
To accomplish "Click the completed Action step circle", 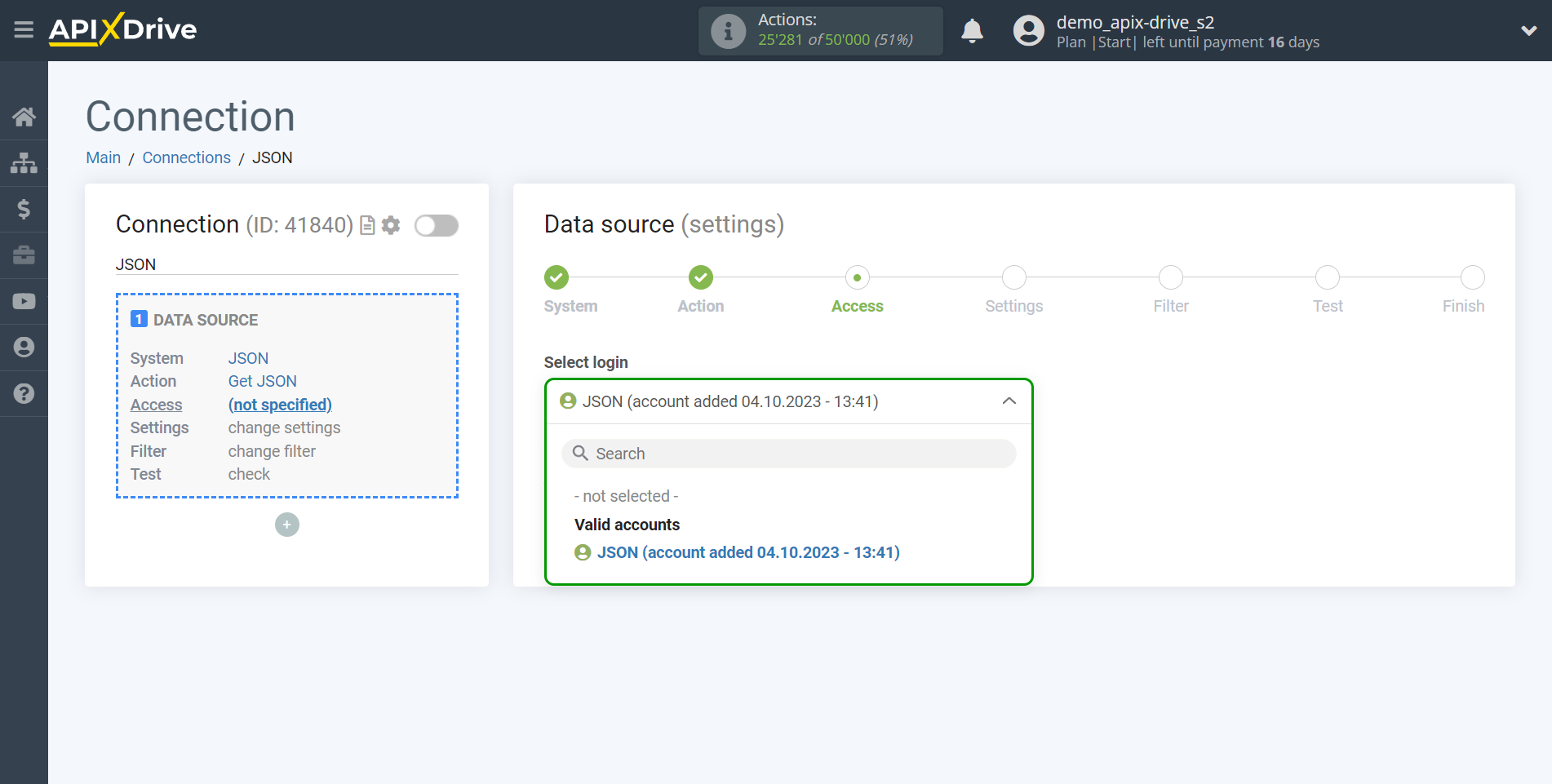I will pos(700,277).
